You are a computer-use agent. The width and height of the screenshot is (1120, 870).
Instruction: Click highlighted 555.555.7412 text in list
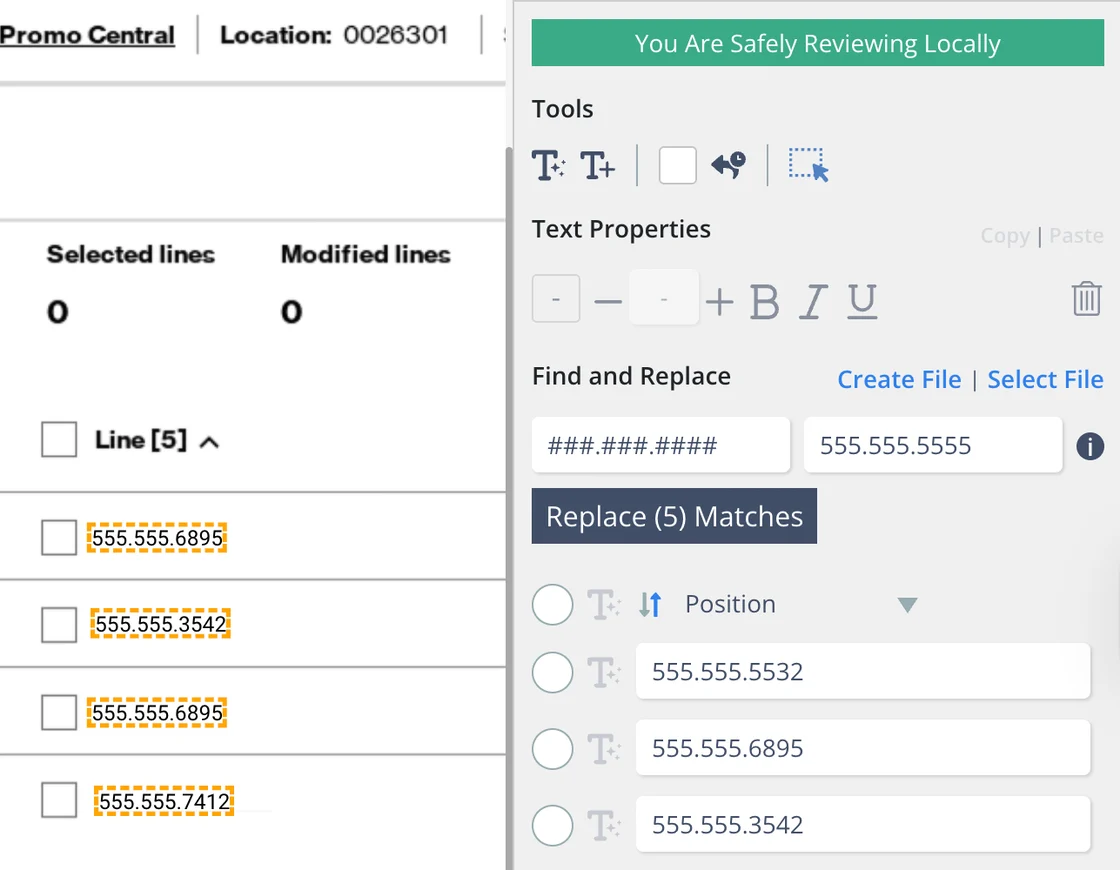pos(164,801)
